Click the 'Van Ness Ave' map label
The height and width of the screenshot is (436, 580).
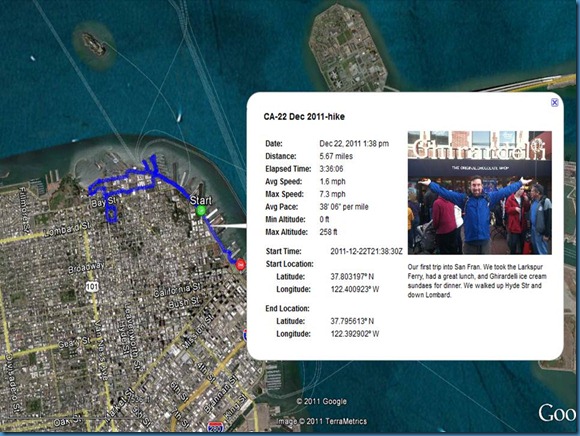coord(101,352)
